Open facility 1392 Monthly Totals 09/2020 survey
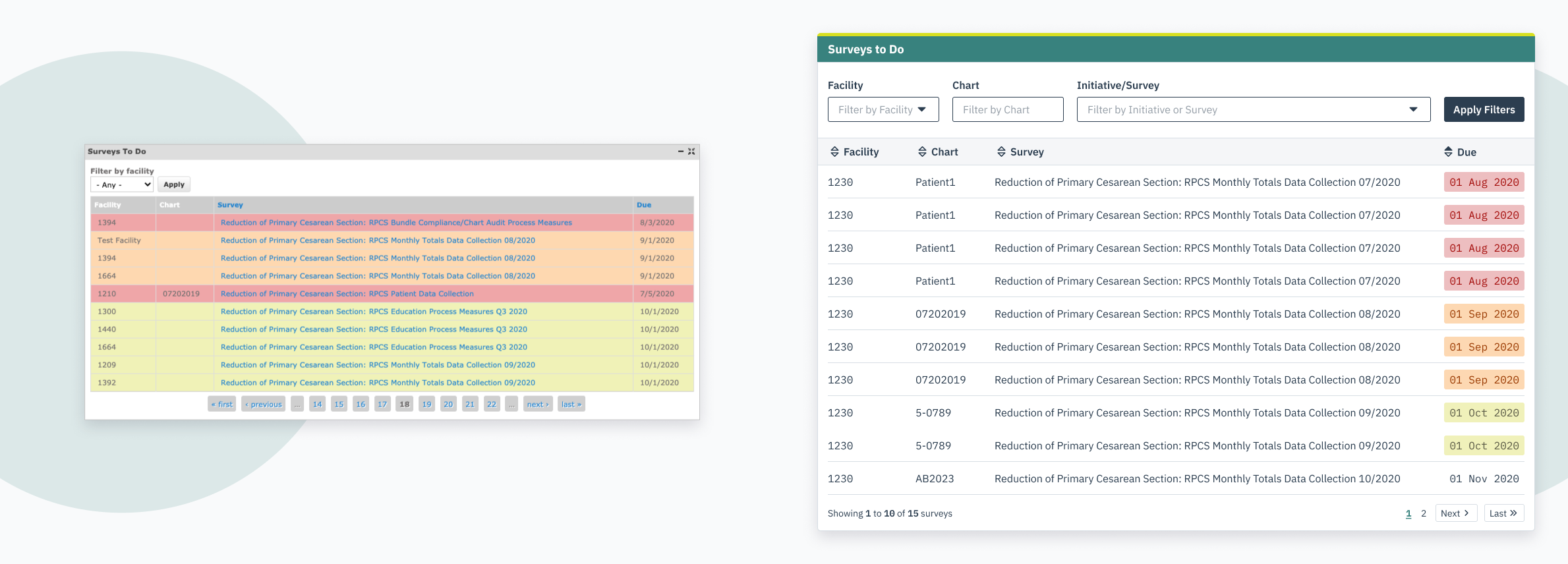The height and width of the screenshot is (564, 1568). tap(378, 383)
